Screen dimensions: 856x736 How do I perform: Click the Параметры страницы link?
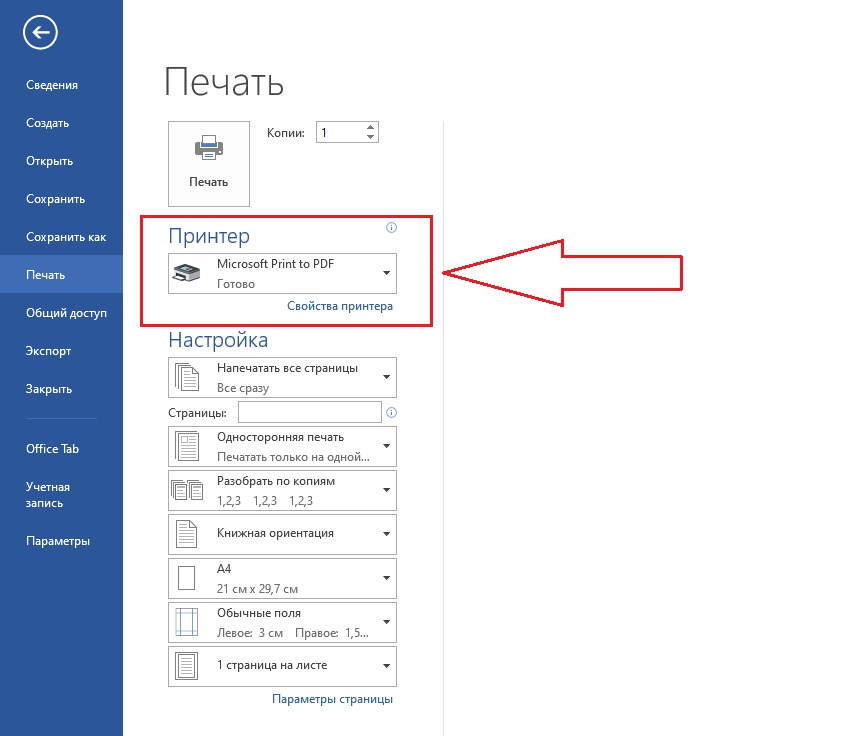(x=332, y=699)
